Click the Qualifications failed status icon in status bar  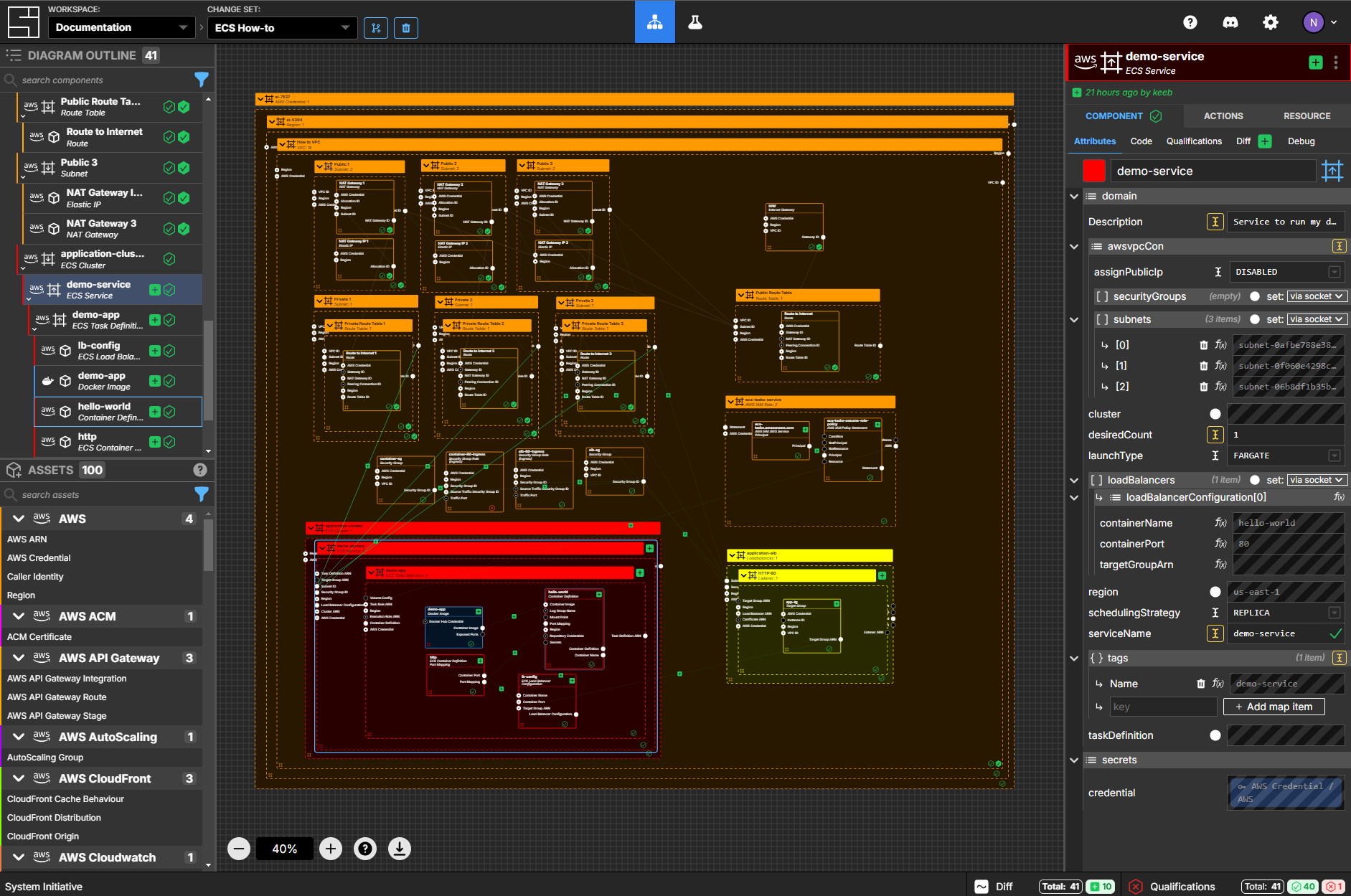pyautogui.click(x=1136, y=887)
